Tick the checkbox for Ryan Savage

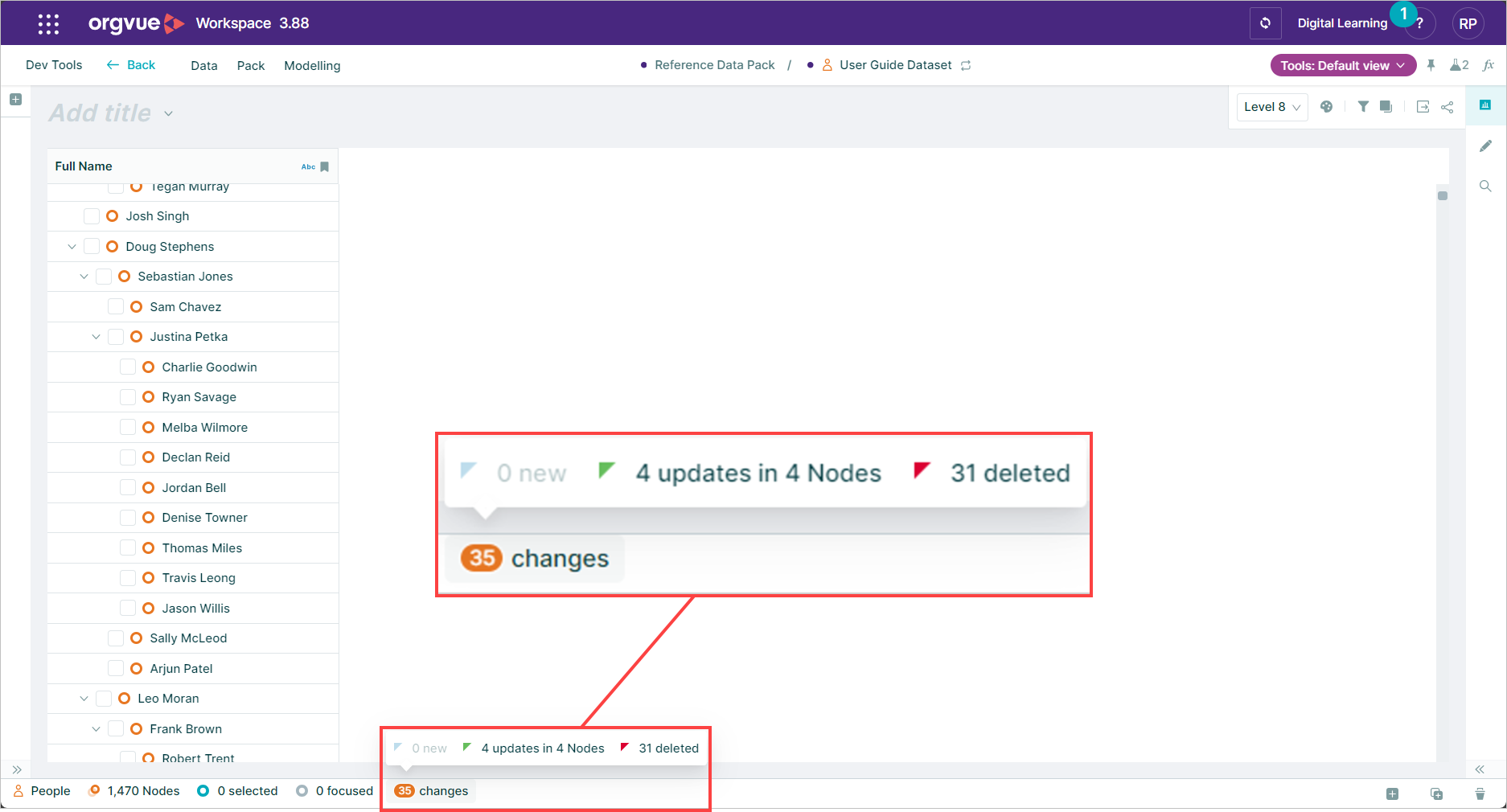tap(128, 397)
